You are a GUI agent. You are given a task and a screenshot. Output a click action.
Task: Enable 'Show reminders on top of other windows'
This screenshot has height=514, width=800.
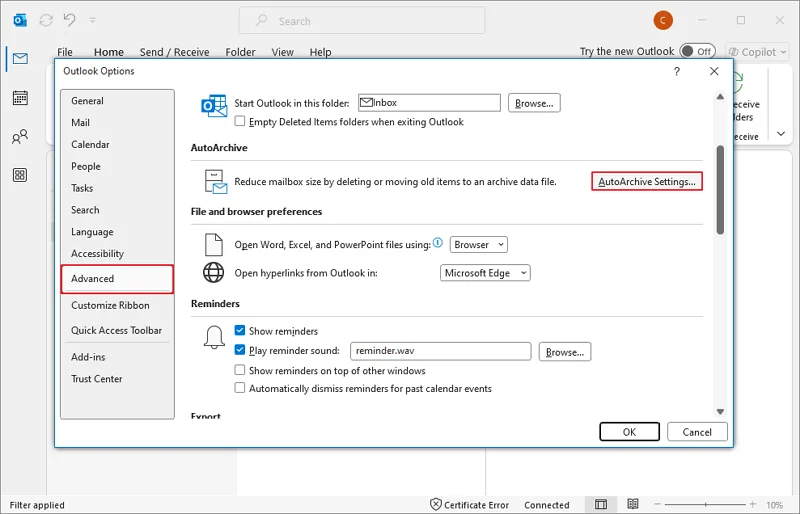240,370
